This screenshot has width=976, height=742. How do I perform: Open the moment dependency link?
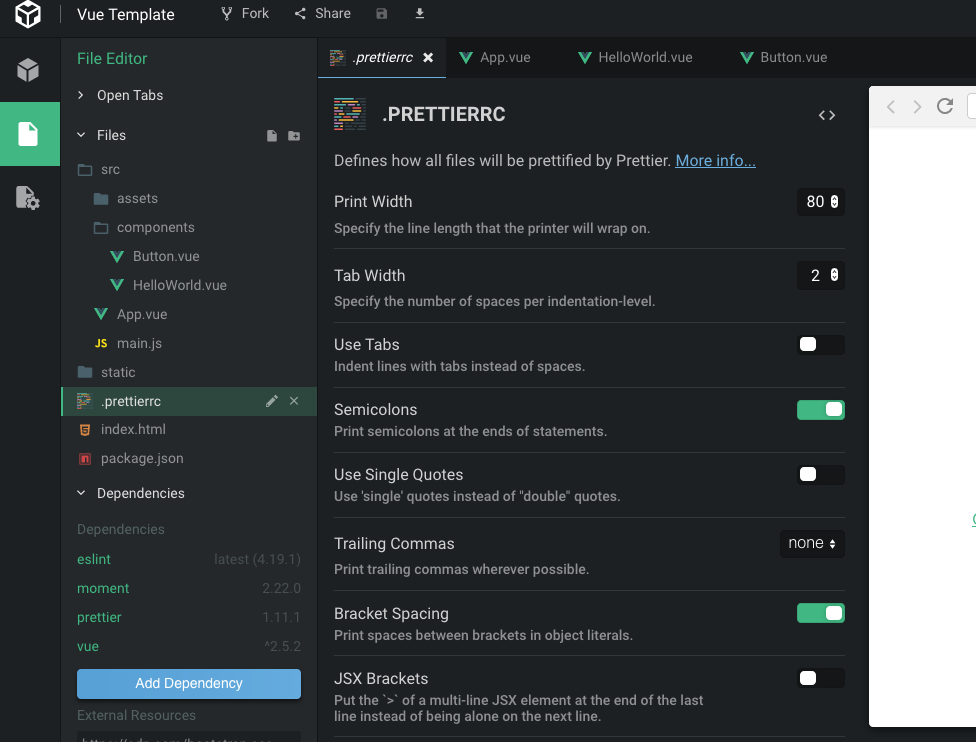pos(103,588)
